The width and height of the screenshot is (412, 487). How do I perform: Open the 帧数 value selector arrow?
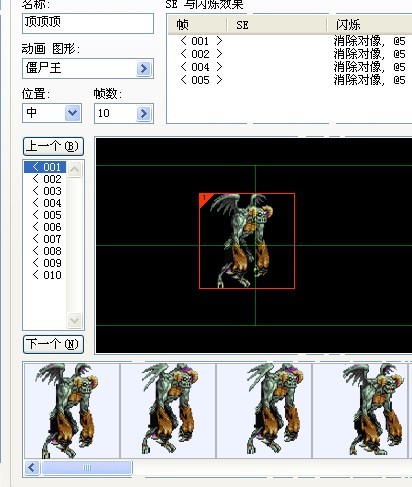point(144,113)
